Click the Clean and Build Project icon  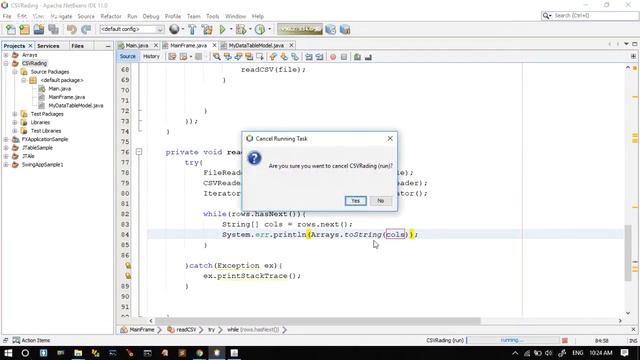click(x=207, y=29)
